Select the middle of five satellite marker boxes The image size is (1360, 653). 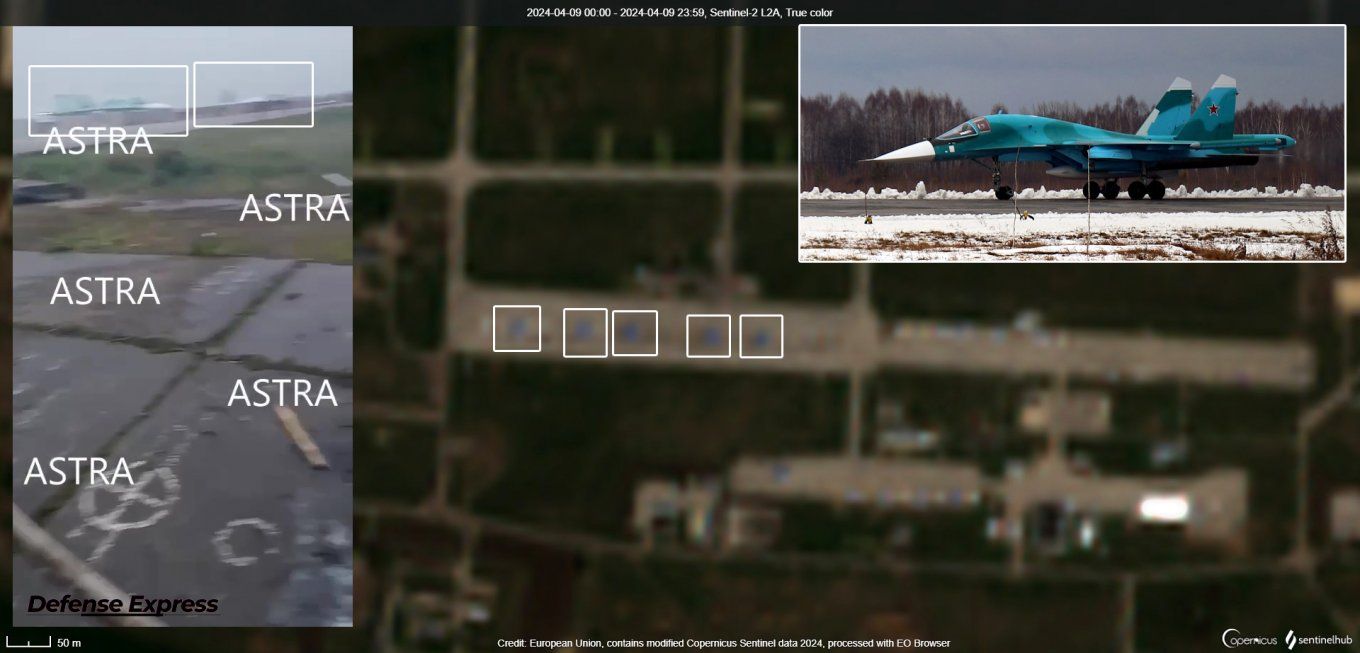635,333
